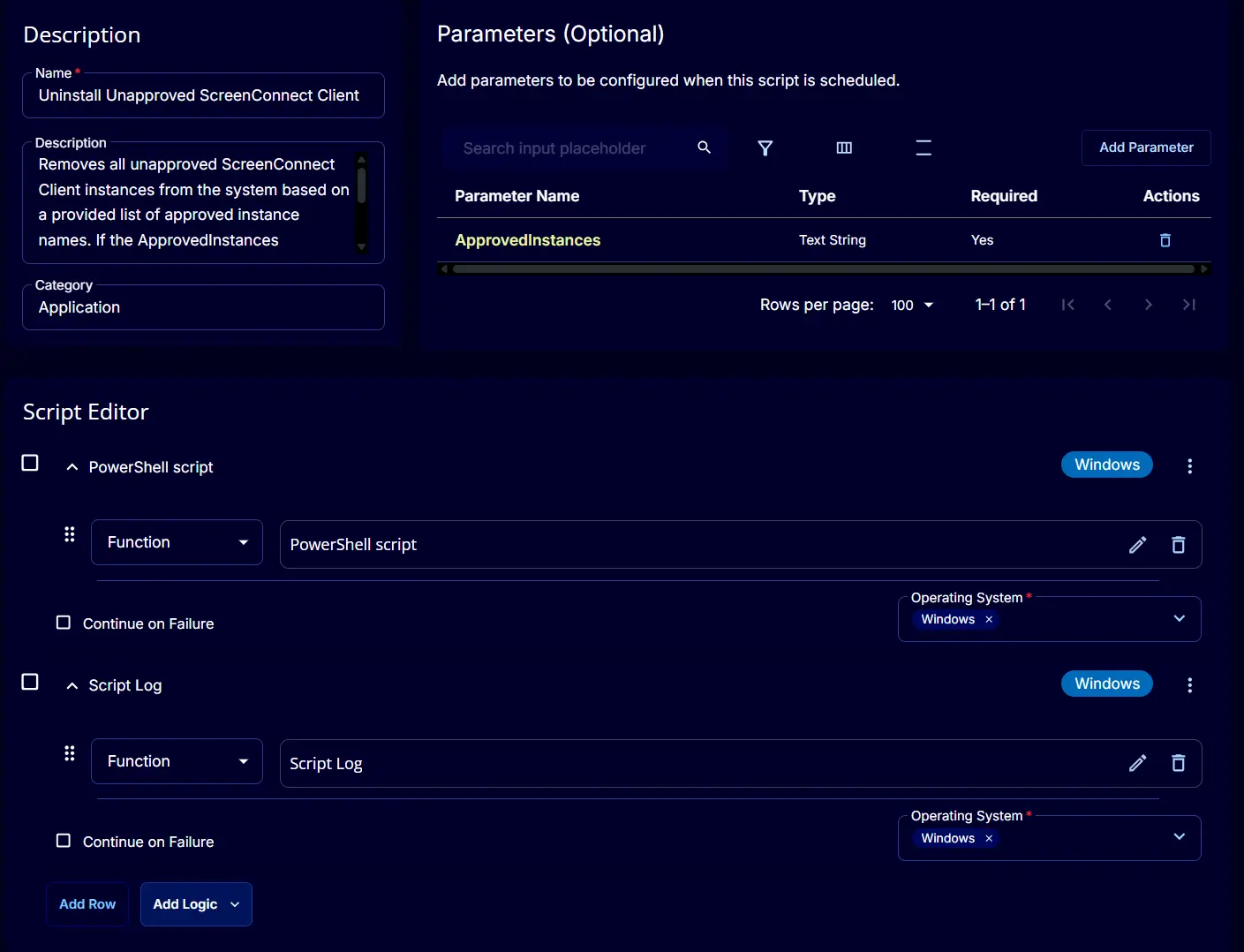Click the description box vertical scrollbar
The image size is (1244, 952).
coord(361,202)
